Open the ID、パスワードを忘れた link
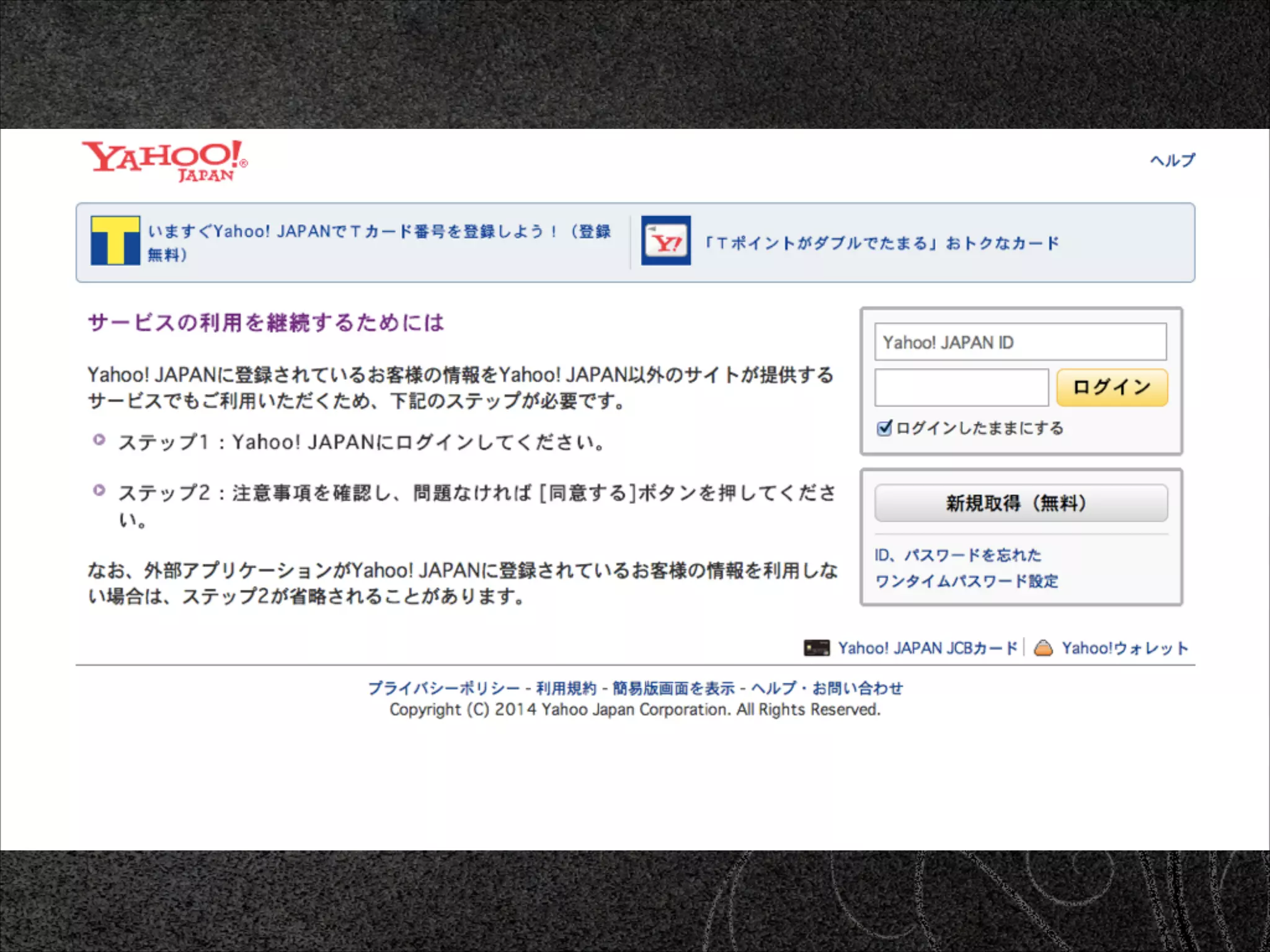This screenshot has height=952, width=1270. tap(958, 555)
